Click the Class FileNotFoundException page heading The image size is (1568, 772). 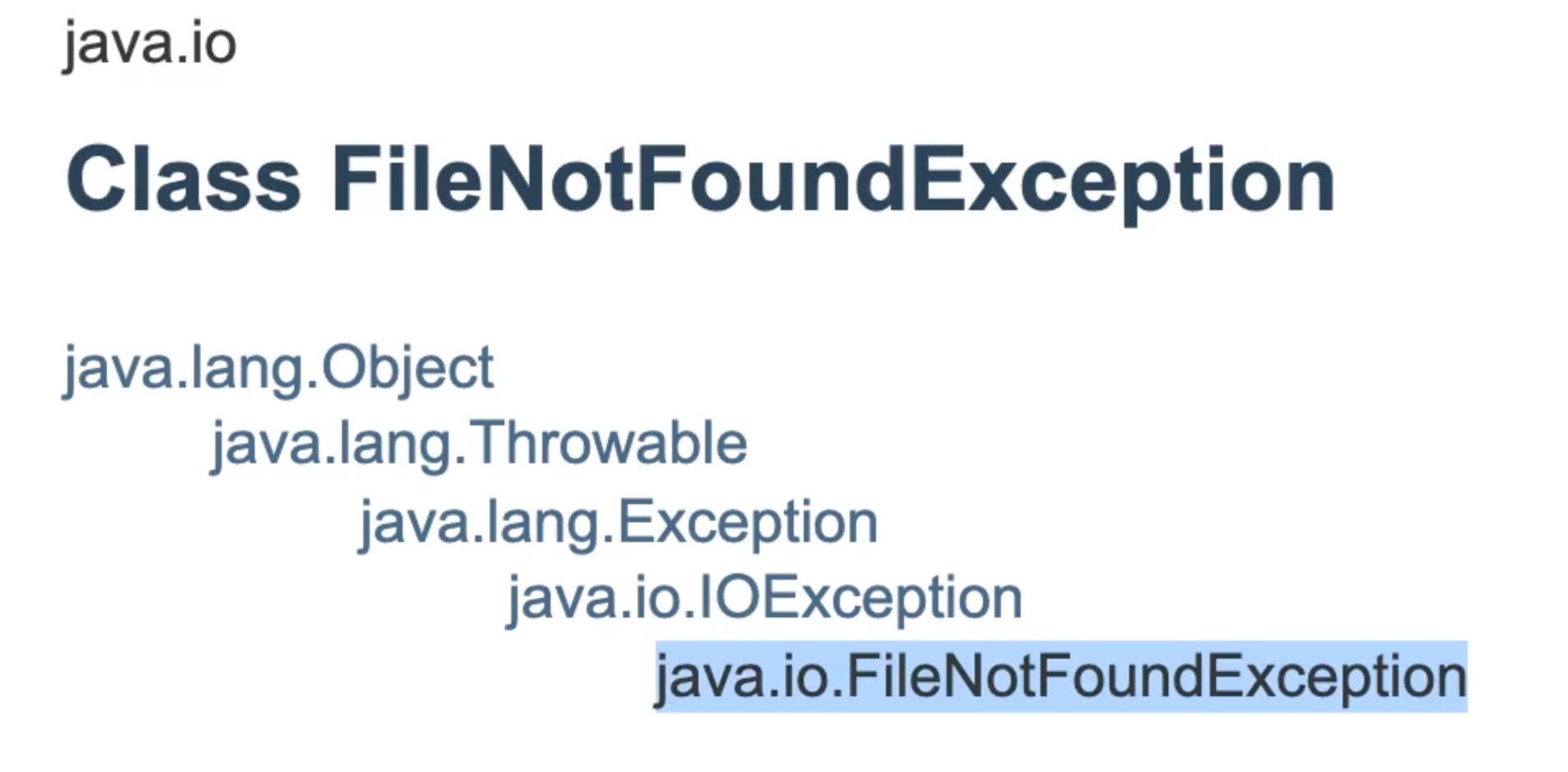(700, 180)
